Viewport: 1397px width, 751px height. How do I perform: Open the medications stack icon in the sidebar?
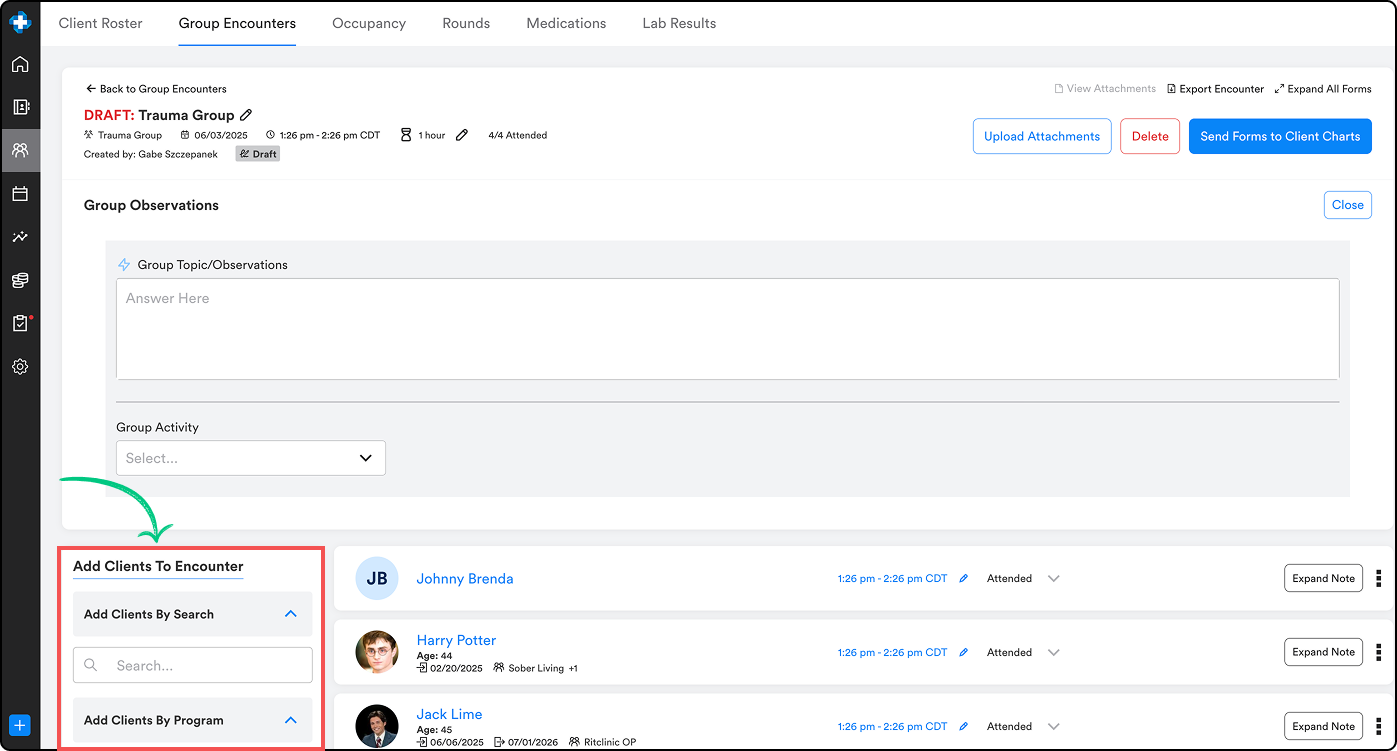click(x=20, y=280)
